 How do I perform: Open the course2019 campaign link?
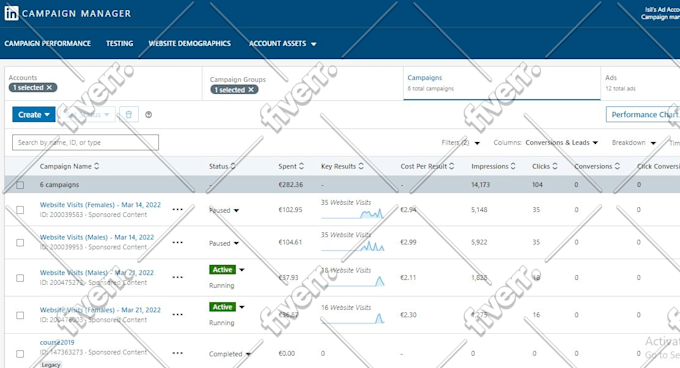pyautogui.click(x=57, y=342)
